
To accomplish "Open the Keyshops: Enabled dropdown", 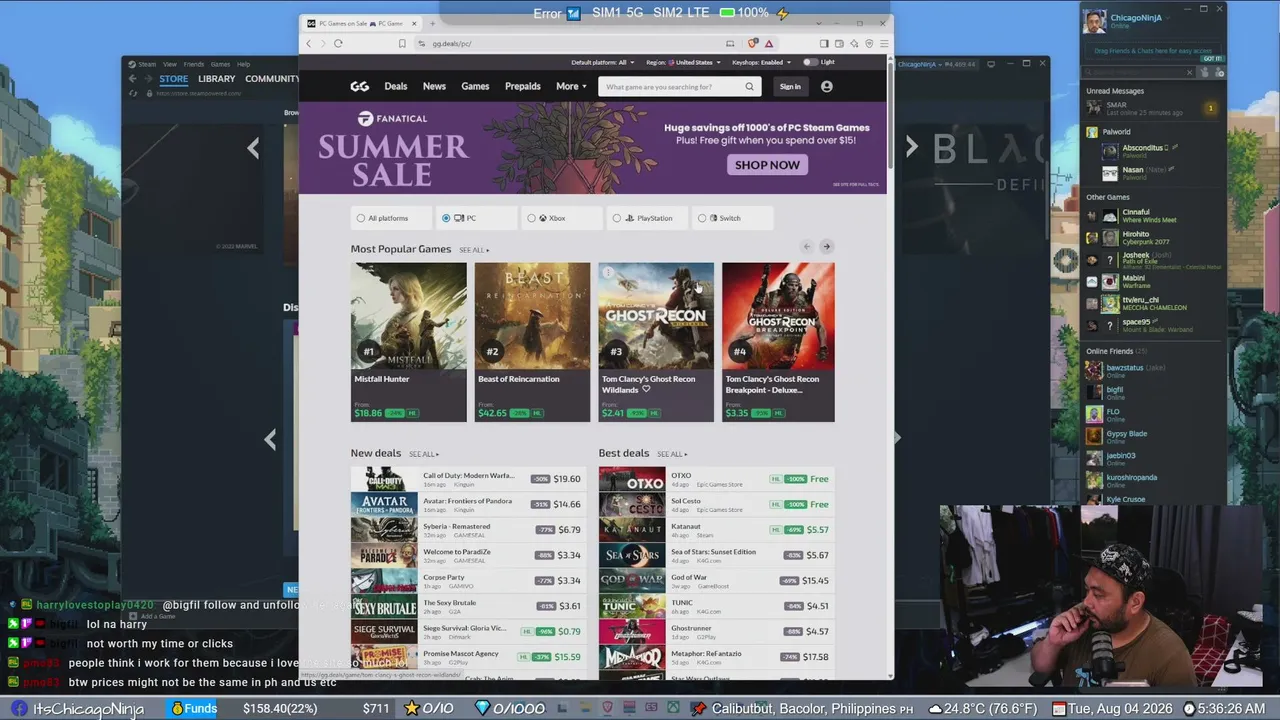I will tap(761, 62).
